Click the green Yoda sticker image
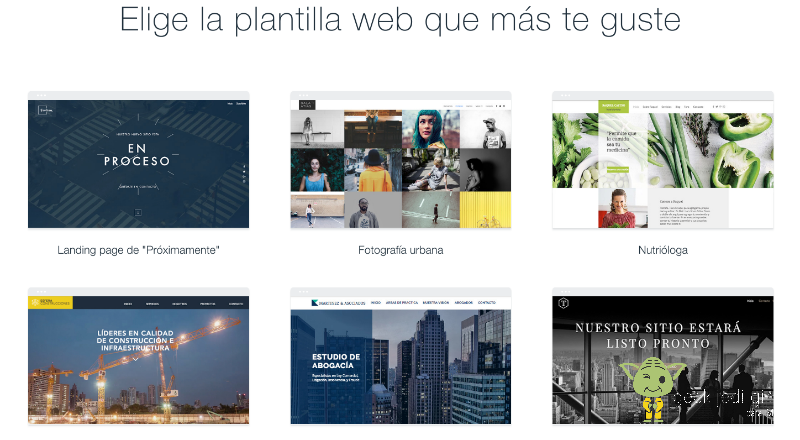The width and height of the screenshot is (800, 440). (x=652, y=388)
